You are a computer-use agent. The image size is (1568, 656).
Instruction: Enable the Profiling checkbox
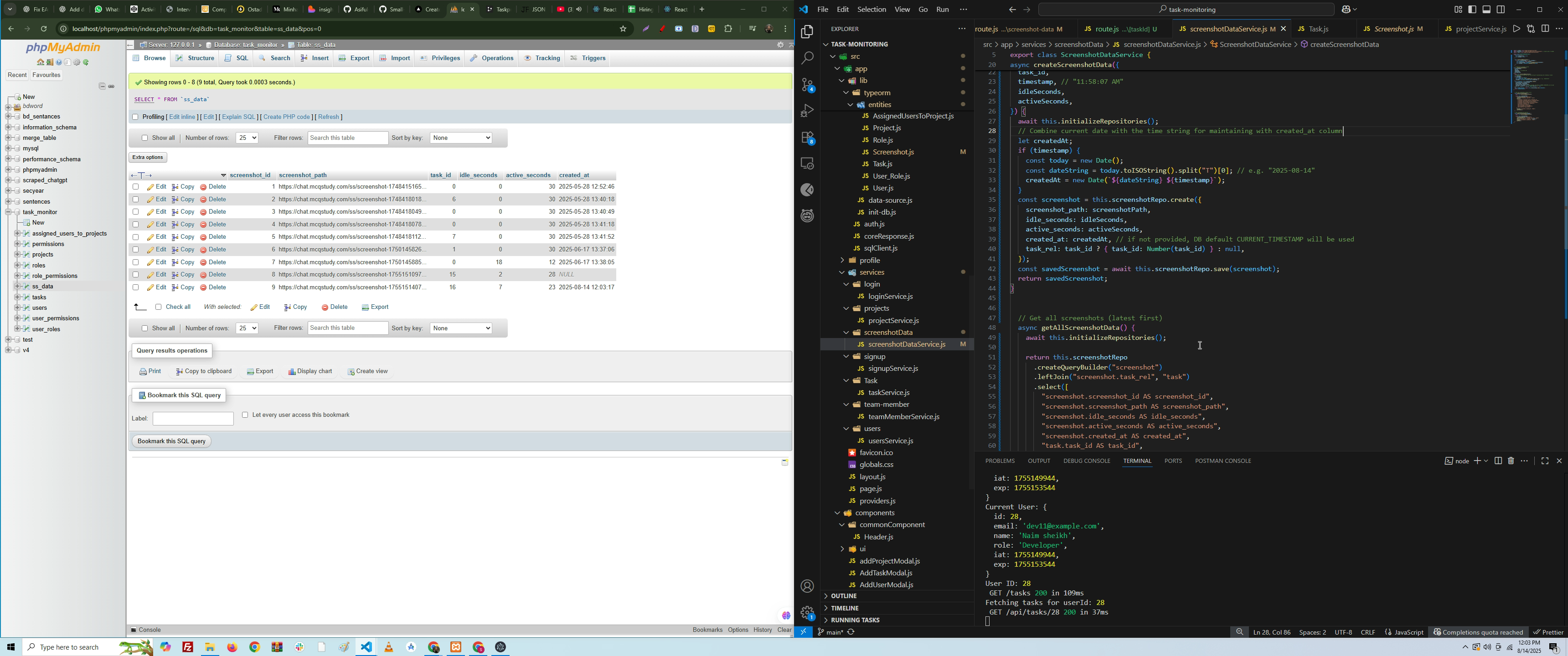[135, 117]
